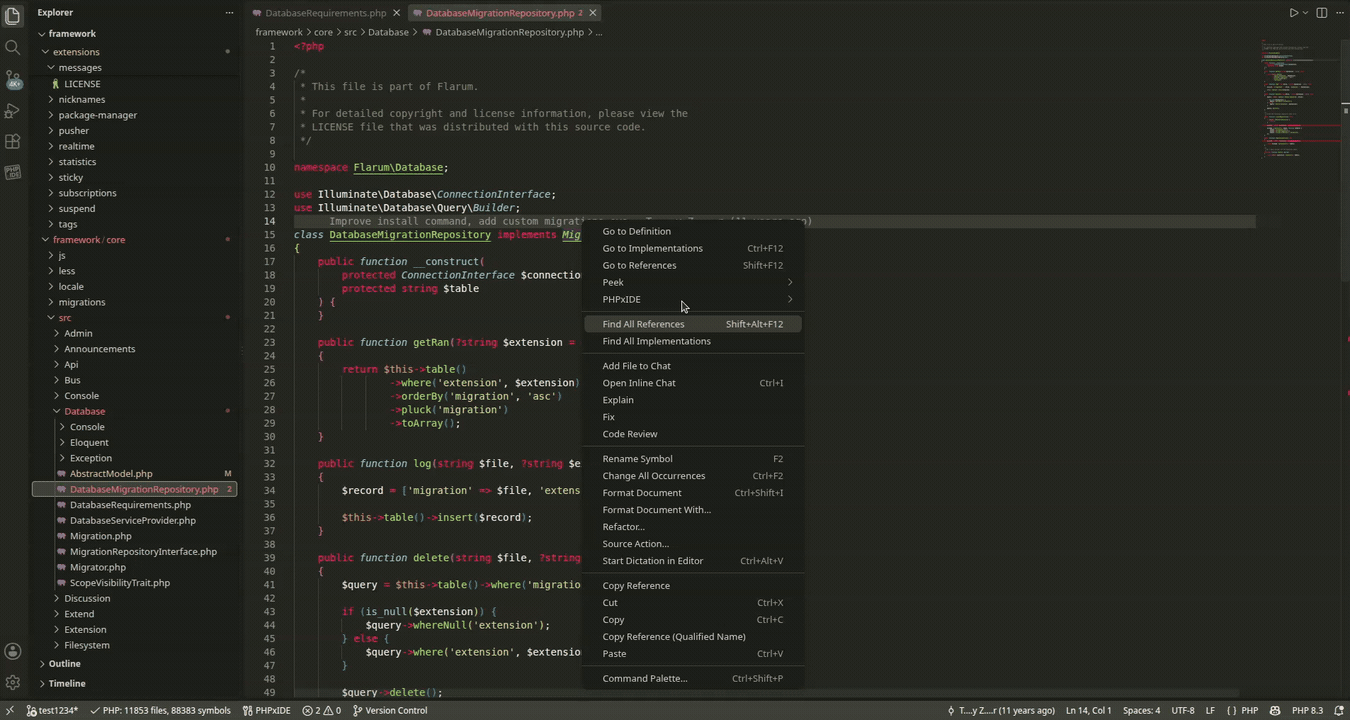The image size is (1350, 720).
Task: Open the PHPxIDE submenu
Action: click(692, 299)
